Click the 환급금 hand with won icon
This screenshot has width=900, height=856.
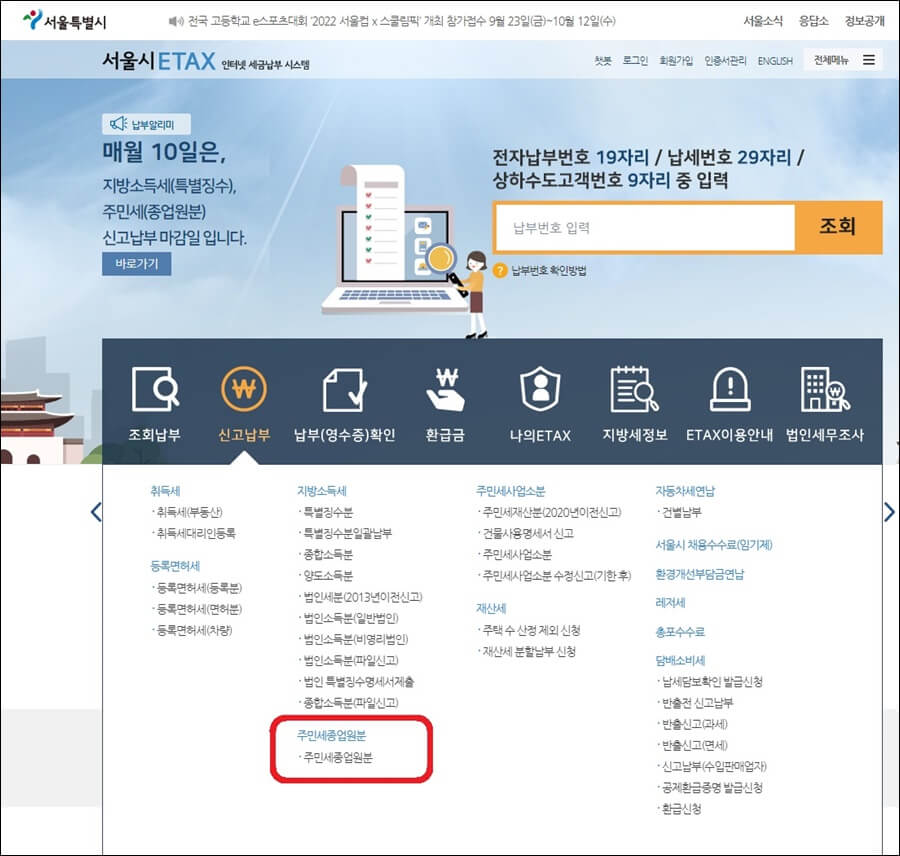(445, 389)
